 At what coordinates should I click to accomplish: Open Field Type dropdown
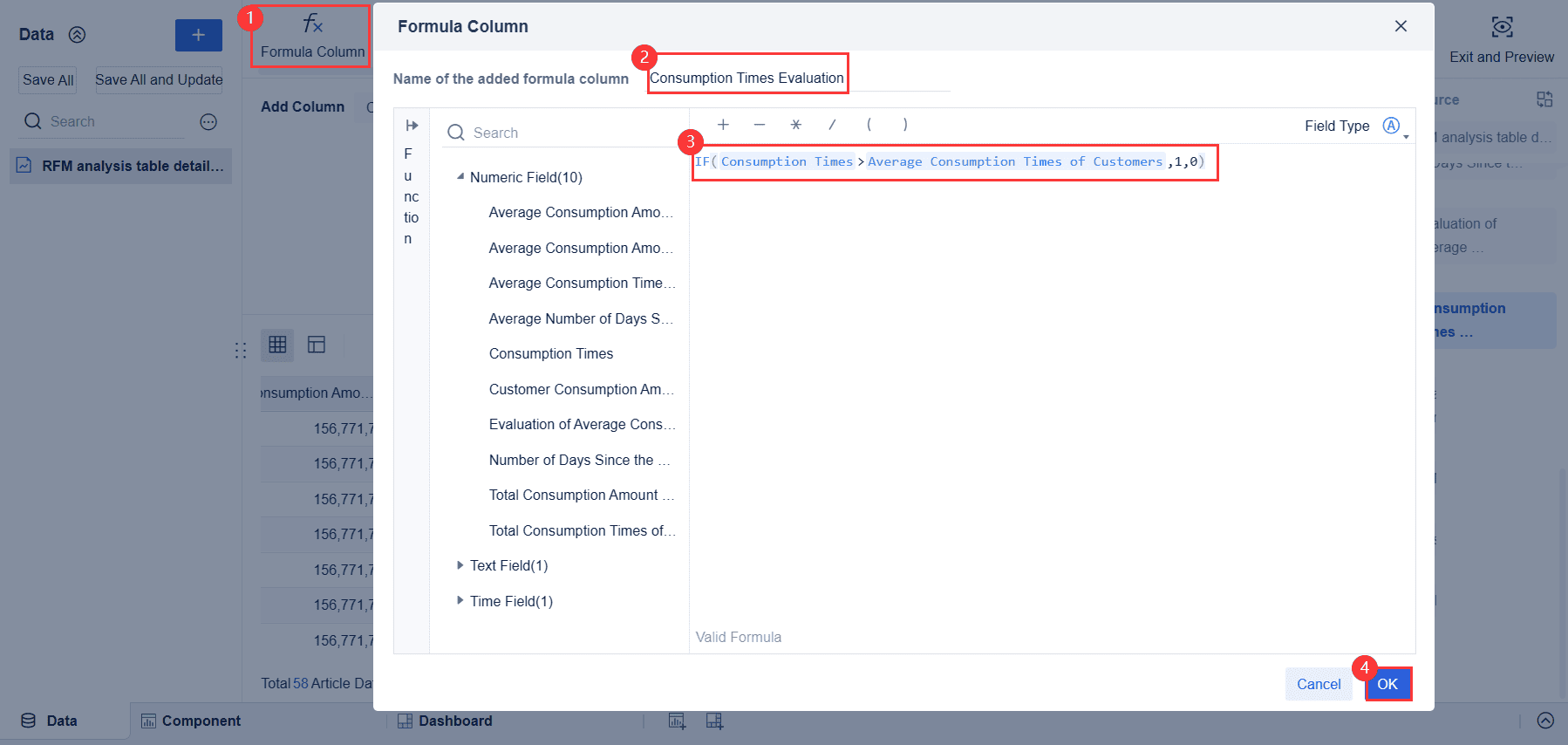point(1395,126)
